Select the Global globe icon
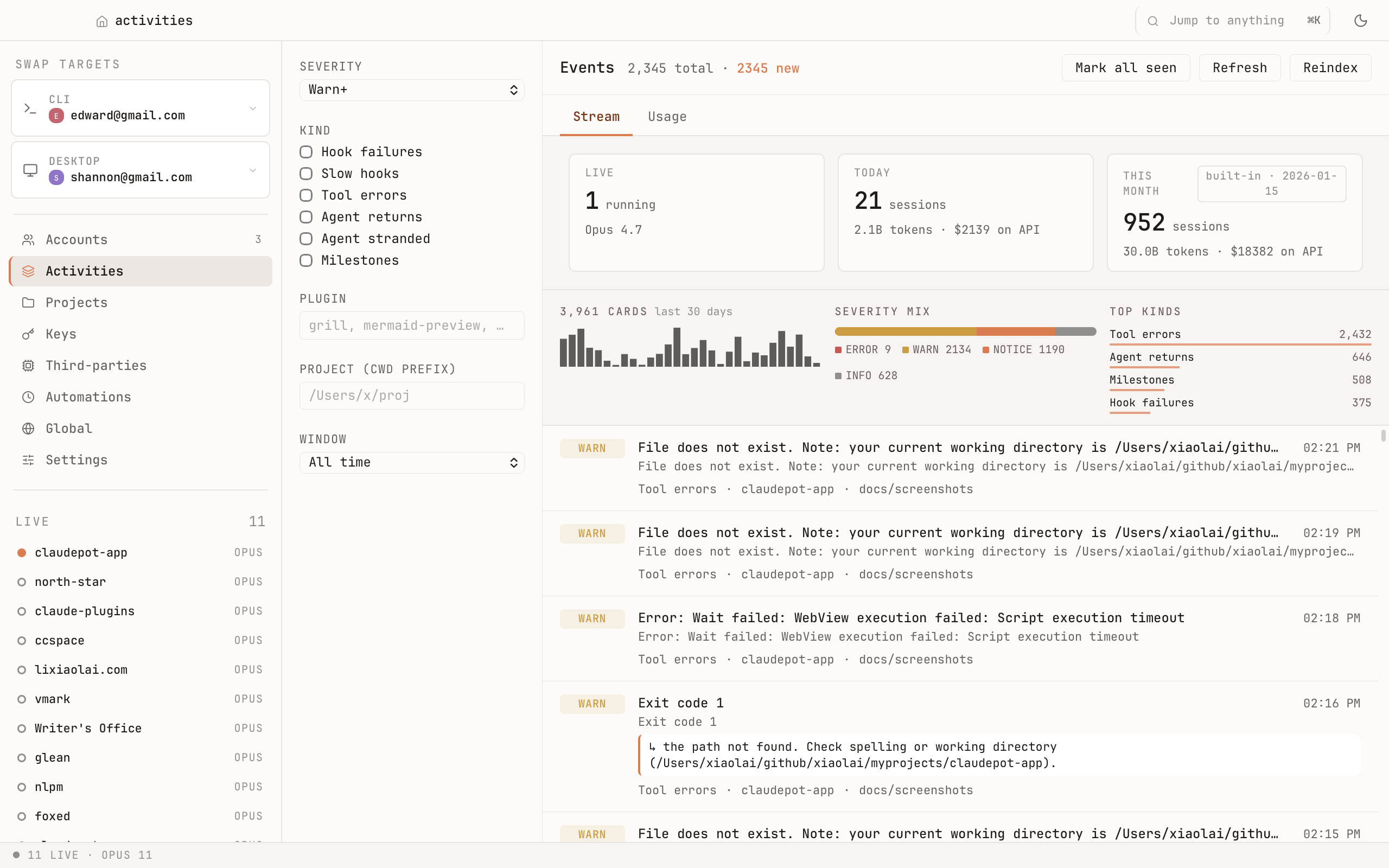The image size is (1389, 868). tap(29, 428)
